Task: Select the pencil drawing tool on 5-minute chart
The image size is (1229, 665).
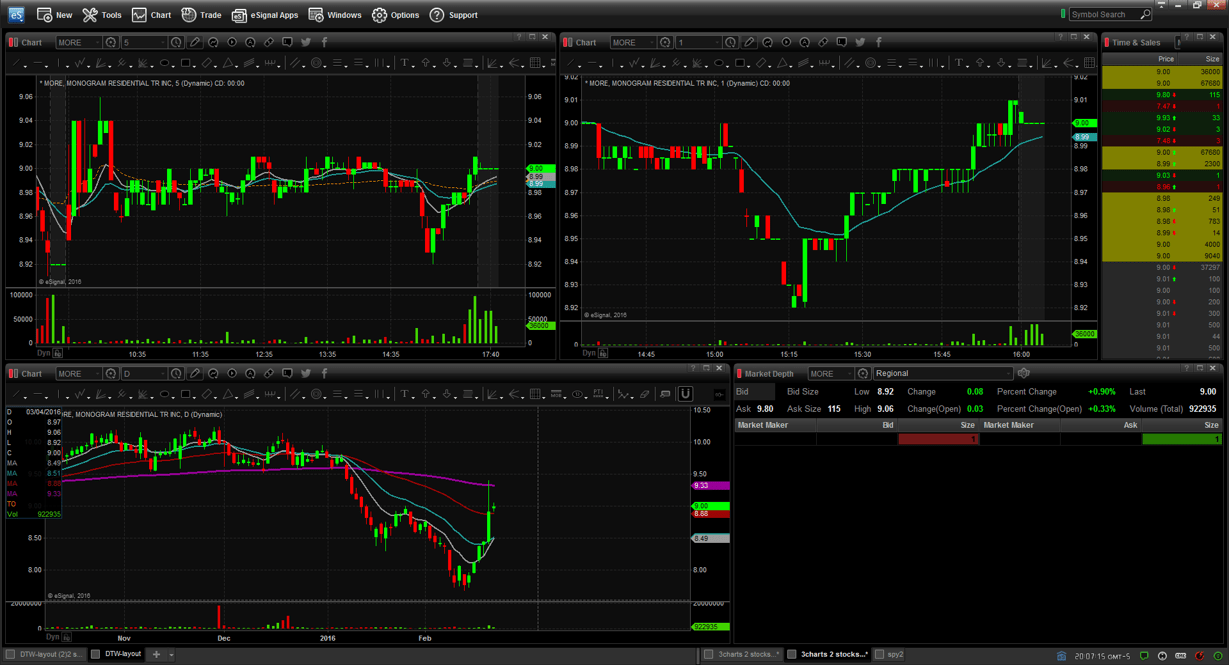Action: point(194,42)
